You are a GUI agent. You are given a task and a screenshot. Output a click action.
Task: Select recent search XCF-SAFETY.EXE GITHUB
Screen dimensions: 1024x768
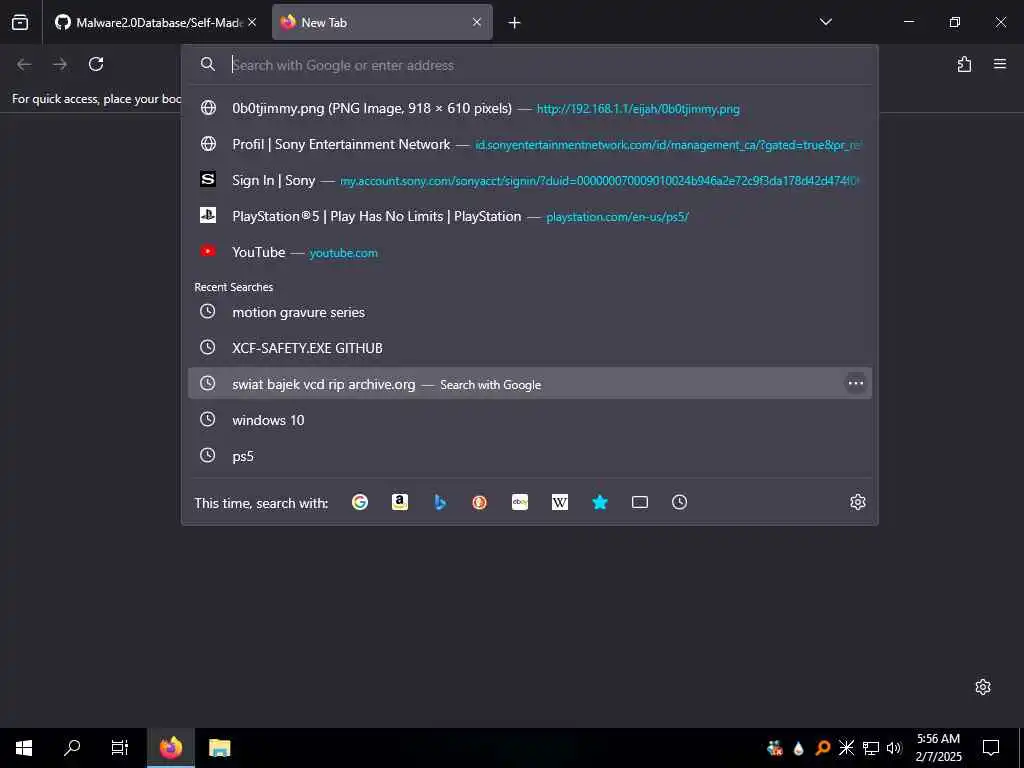point(530,348)
